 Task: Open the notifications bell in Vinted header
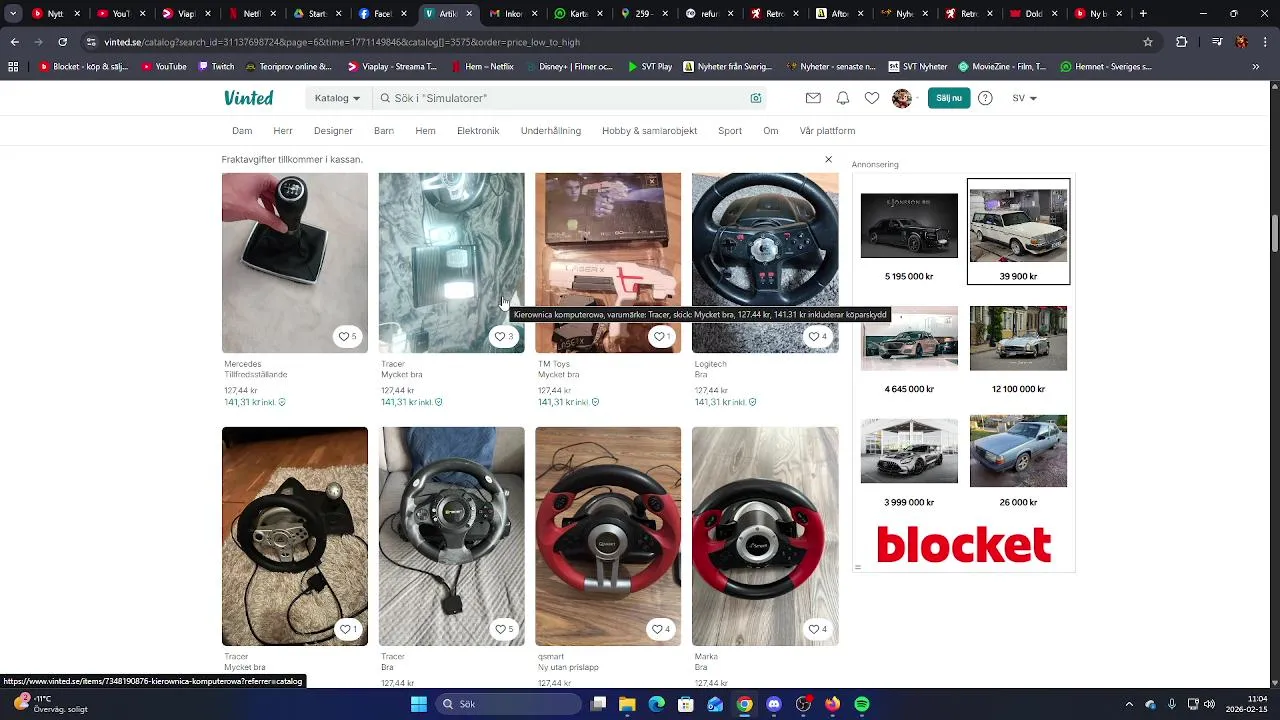tap(843, 98)
